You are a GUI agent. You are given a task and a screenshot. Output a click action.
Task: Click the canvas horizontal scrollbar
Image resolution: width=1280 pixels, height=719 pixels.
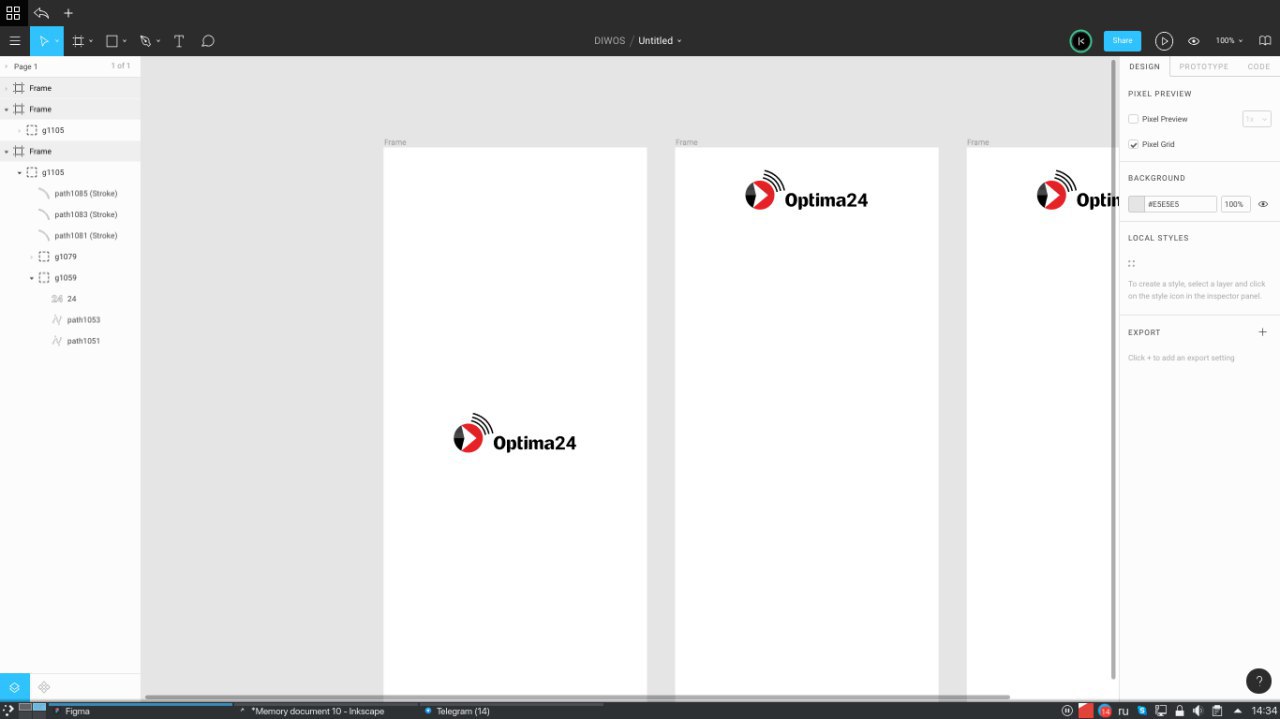577,697
